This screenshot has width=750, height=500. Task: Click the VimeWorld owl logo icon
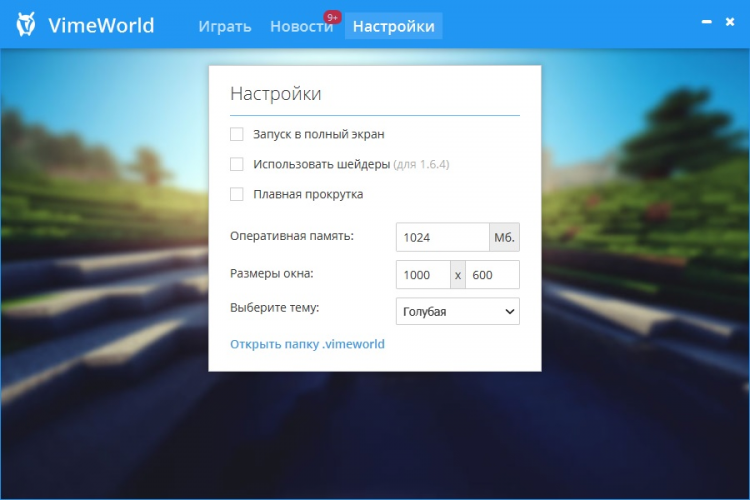25,24
